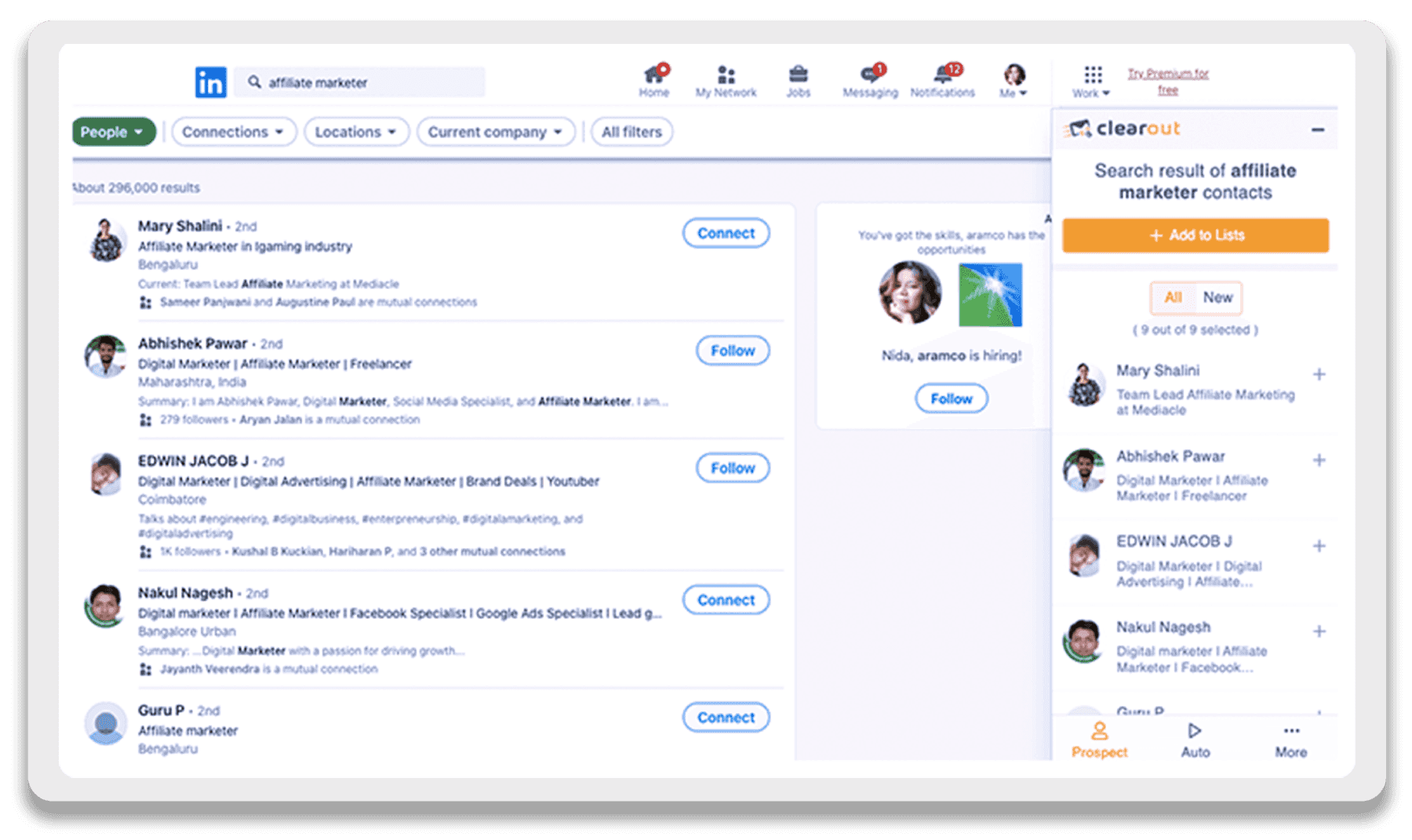
Task: Open the Jobs briefcase icon
Action: pos(798,81)
